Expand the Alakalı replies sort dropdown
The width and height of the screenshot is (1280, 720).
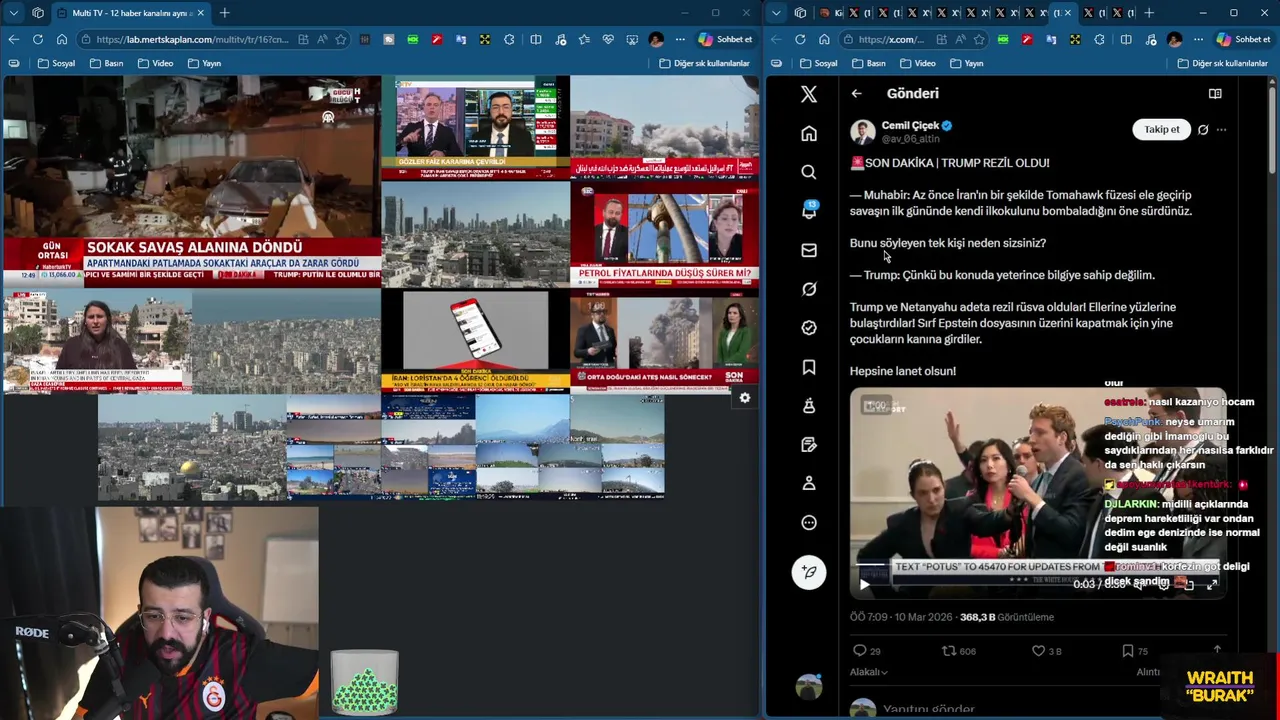[869, 672]
